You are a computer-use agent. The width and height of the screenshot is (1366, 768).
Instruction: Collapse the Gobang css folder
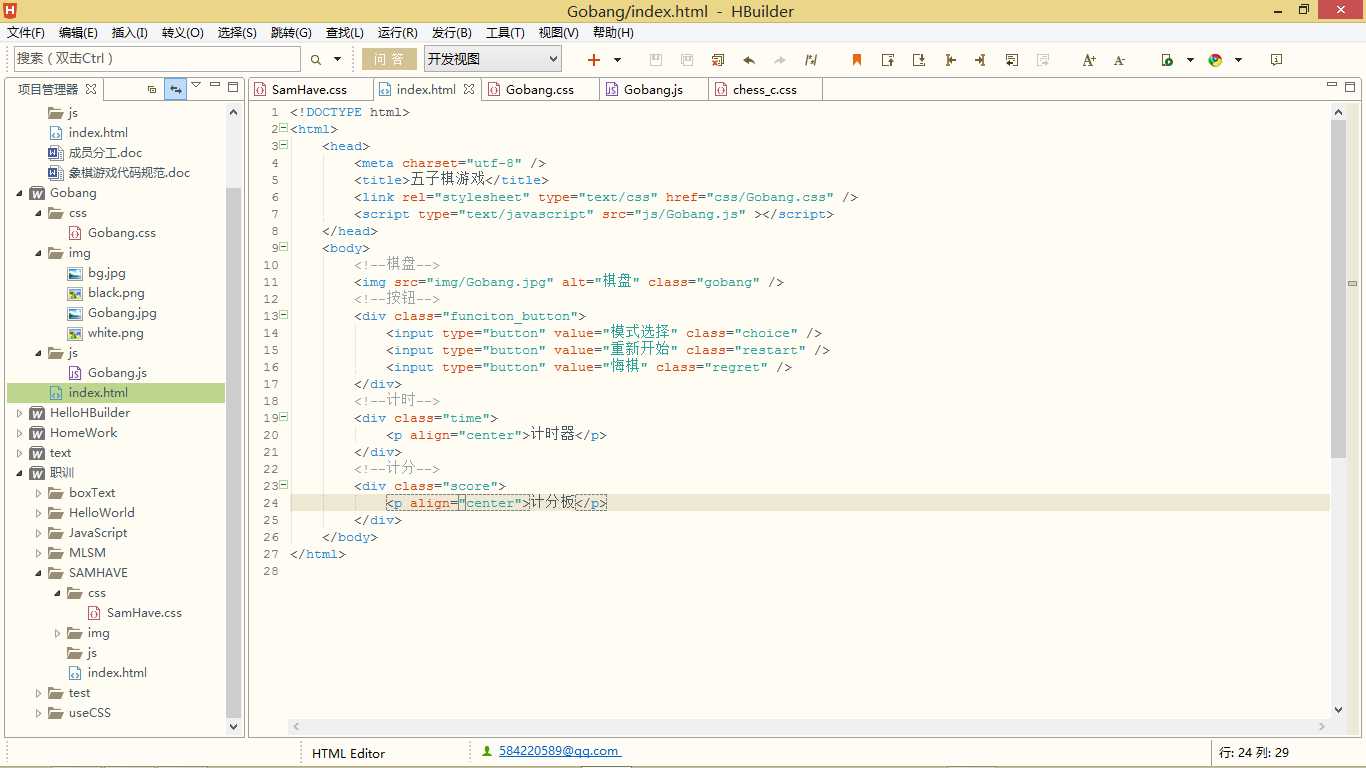[38, 213]
